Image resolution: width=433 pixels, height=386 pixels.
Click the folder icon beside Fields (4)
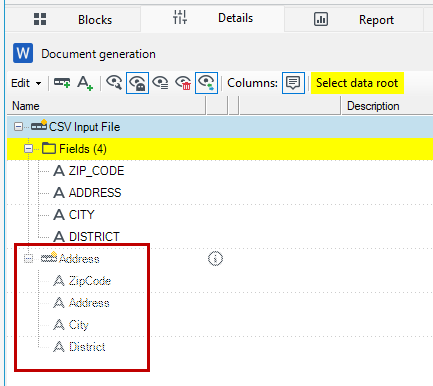49,148
